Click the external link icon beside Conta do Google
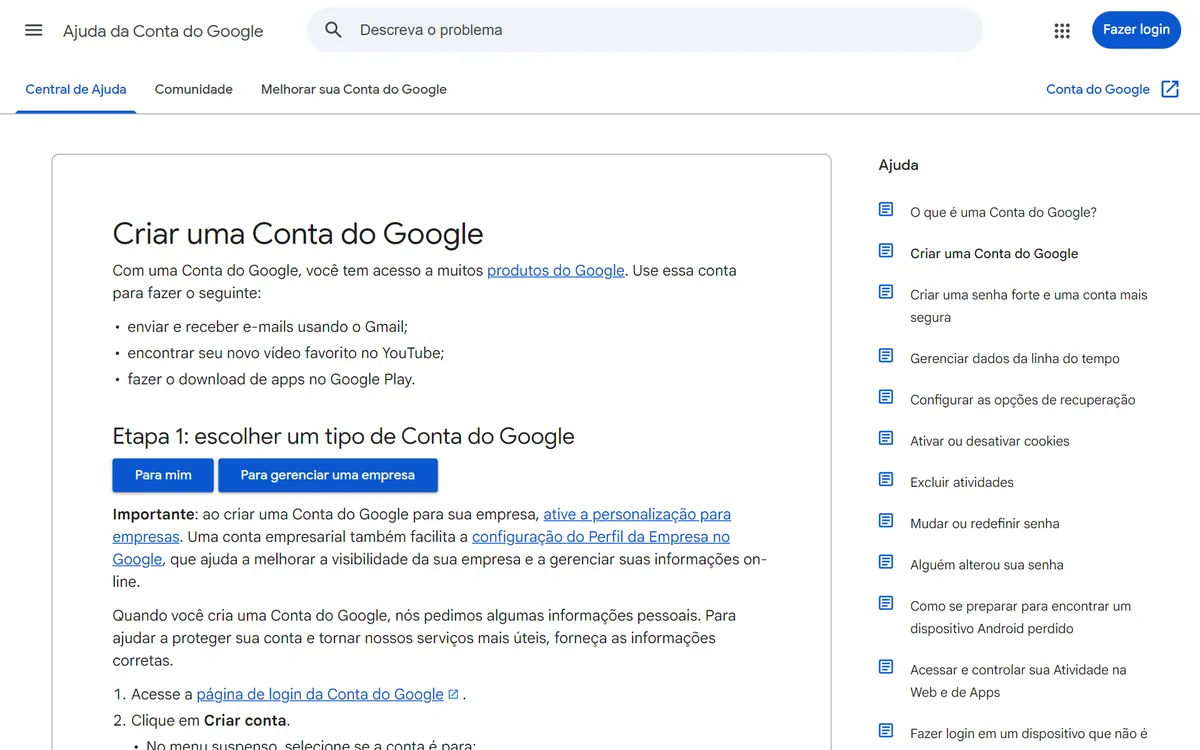This screenshot has height=750, width=1200. pyautogui.click(x=1170, y=89)
